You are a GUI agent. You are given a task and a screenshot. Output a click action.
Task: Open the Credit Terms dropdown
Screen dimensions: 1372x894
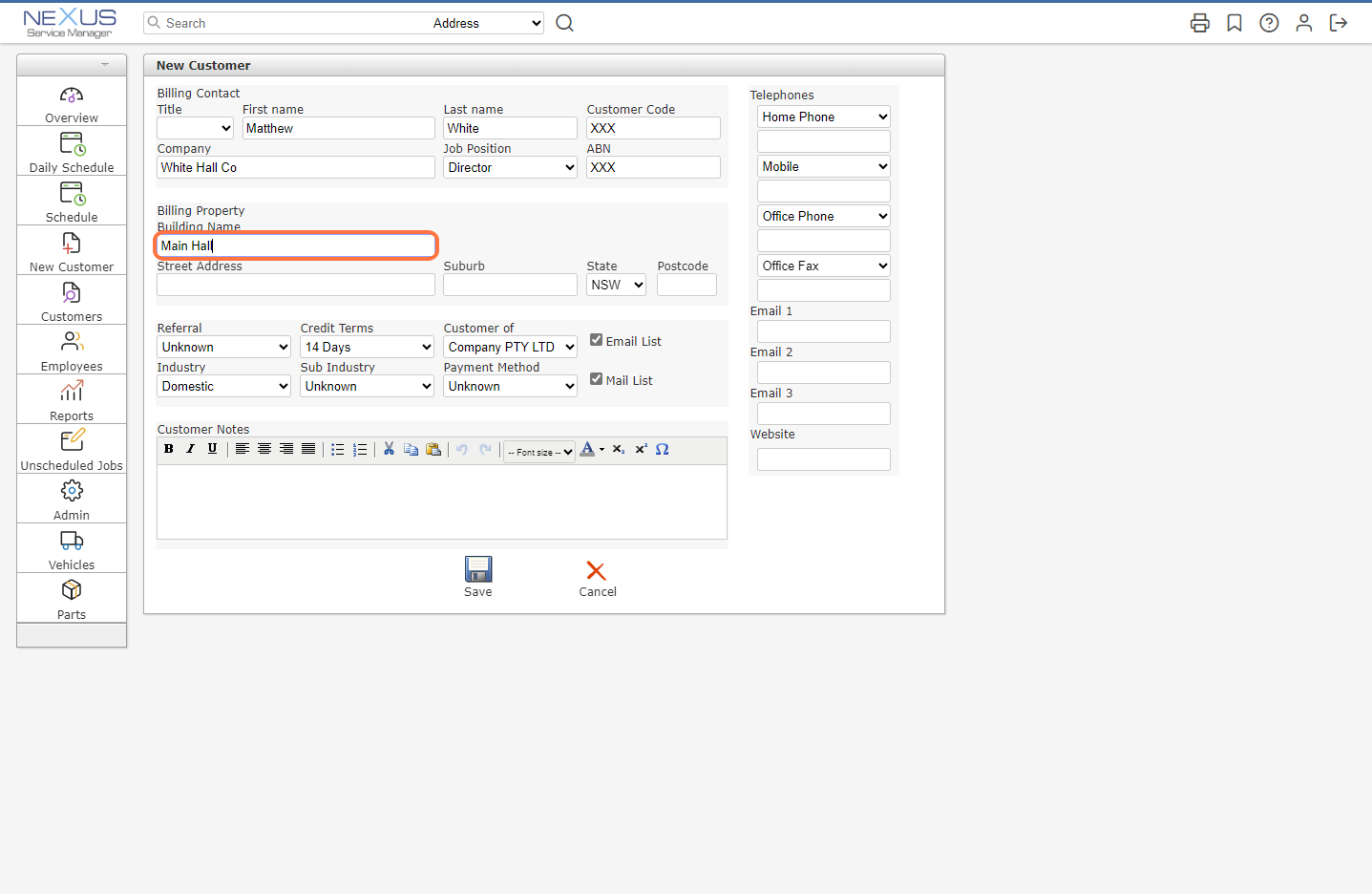coord(368,347)
